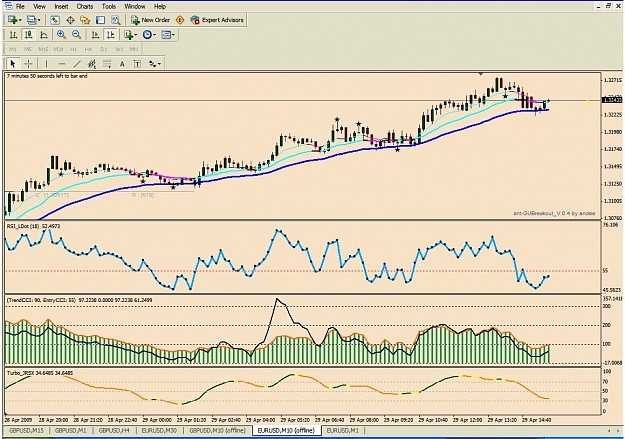Expand the Profiles dropdown arrow
Image resolution: width=625 pixels, height=439 pixels.
pyautogui.click(x=39, y=20)
